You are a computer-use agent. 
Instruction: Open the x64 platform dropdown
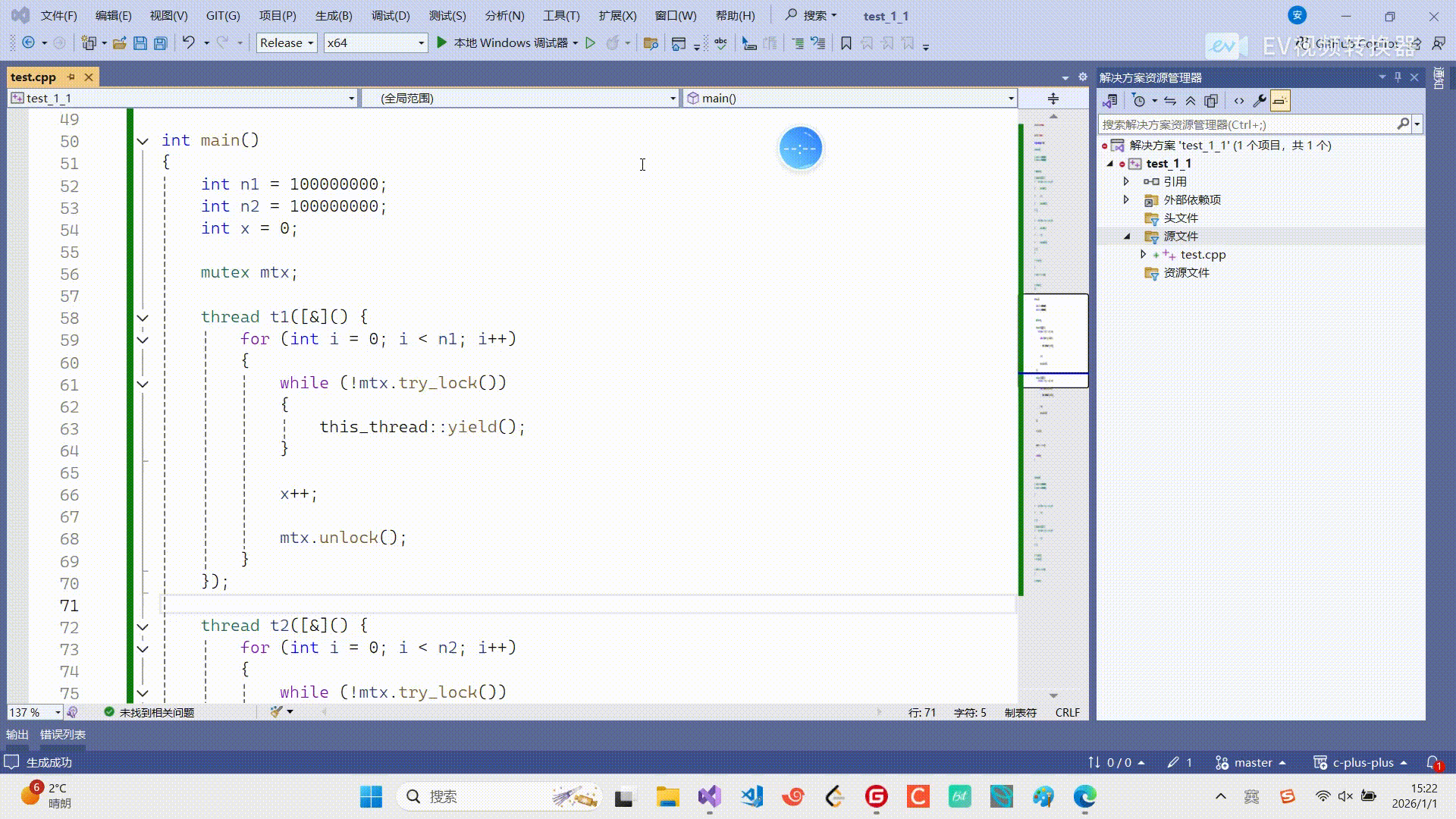point(375,43)
